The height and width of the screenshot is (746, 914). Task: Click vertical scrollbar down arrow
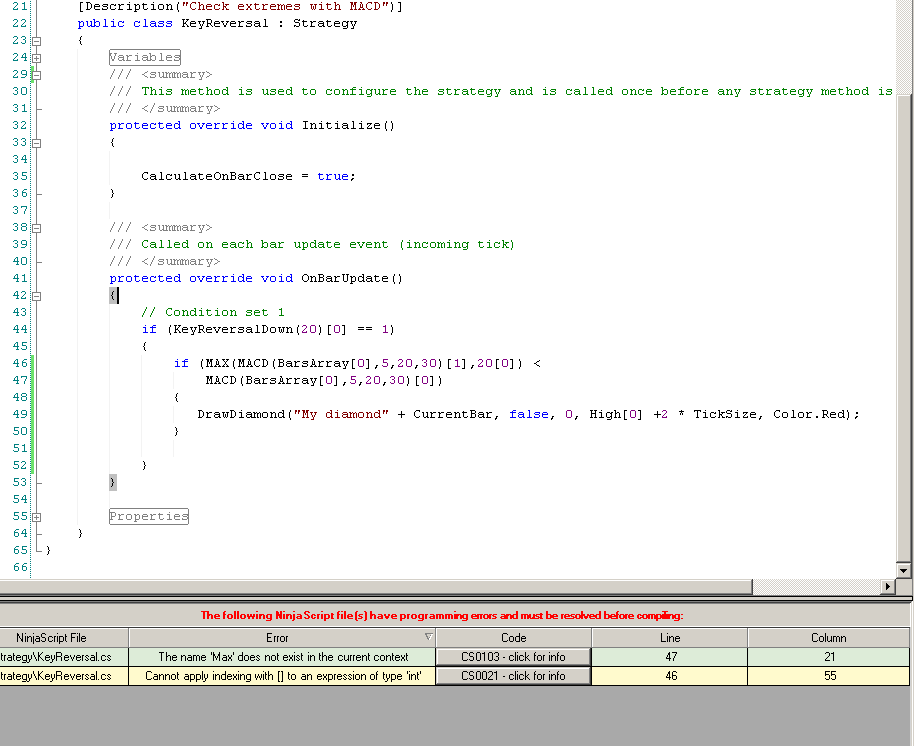pos(903,571)
